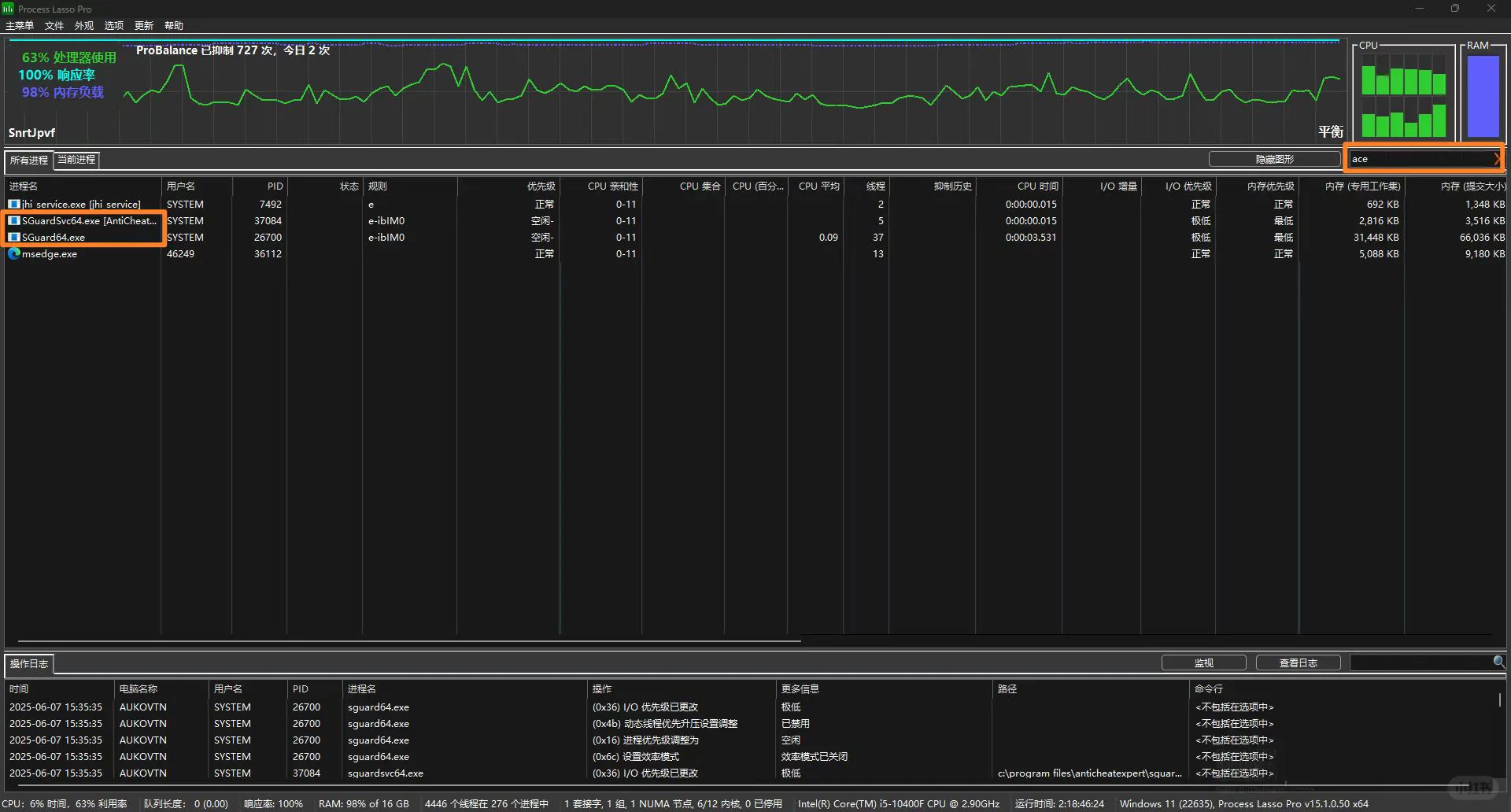Click the SGuard64.exe process icon
Screen dimensions: 1511x812
coord(13,237)
